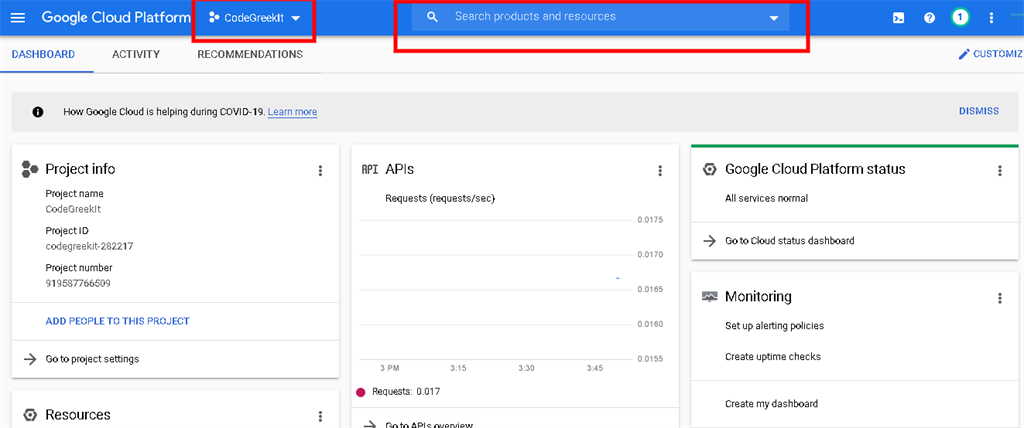Open notifications badge showing 1
Image resolution: width=1024 pixels, height=428 pixels.
tap(960, 18)
